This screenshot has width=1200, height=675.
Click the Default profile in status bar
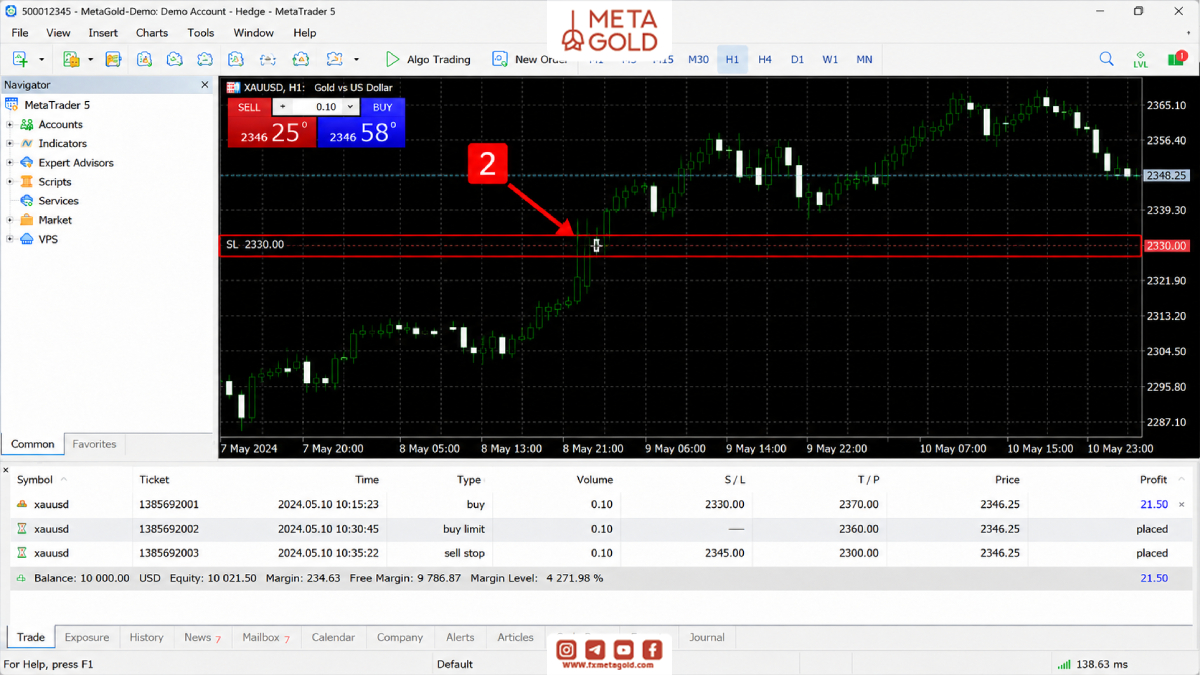(x=455, y=664)
